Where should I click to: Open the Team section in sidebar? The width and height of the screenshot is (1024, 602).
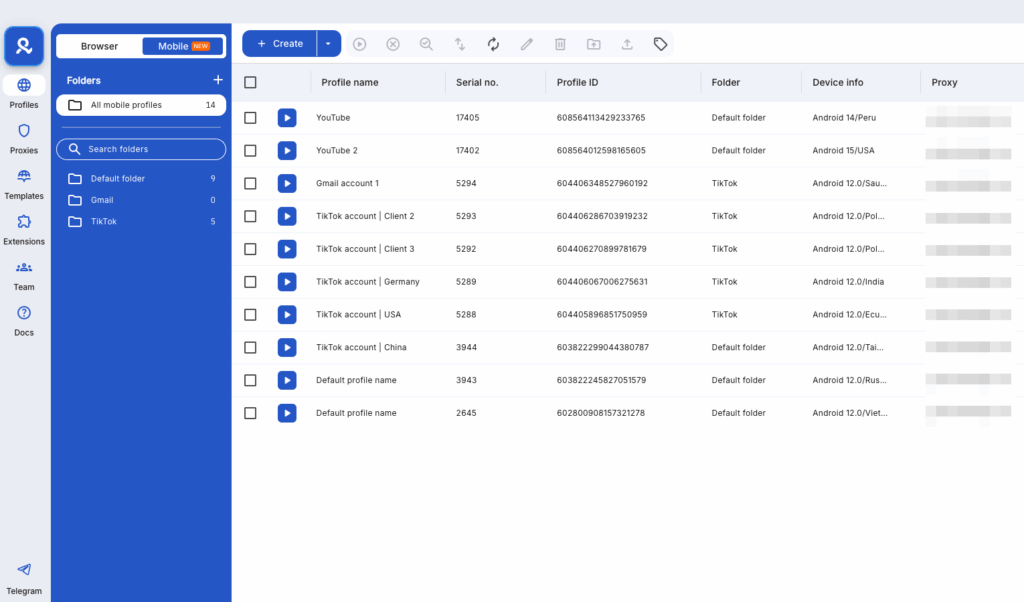[24, 276]
